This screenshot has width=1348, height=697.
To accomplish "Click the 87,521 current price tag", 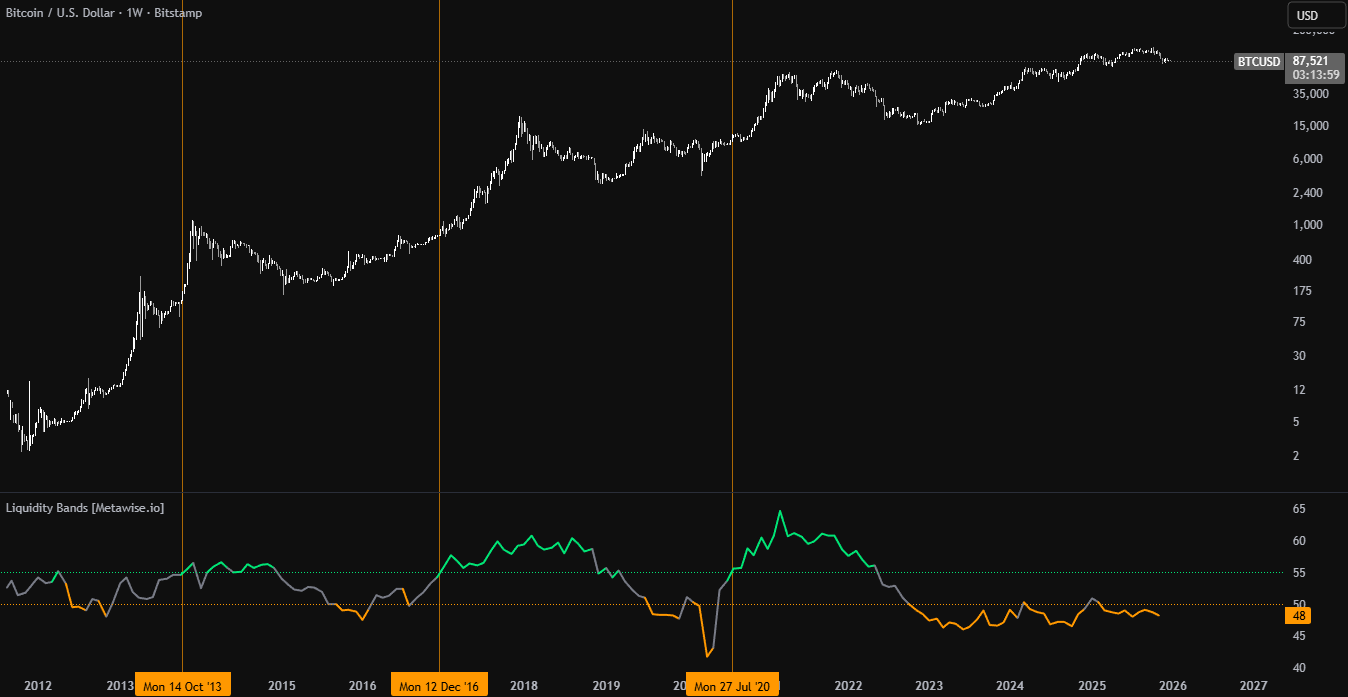I will (1308, 61).
